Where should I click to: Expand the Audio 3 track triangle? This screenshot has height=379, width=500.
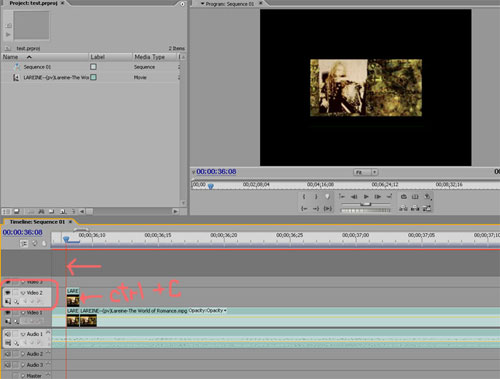pos(23,365)
